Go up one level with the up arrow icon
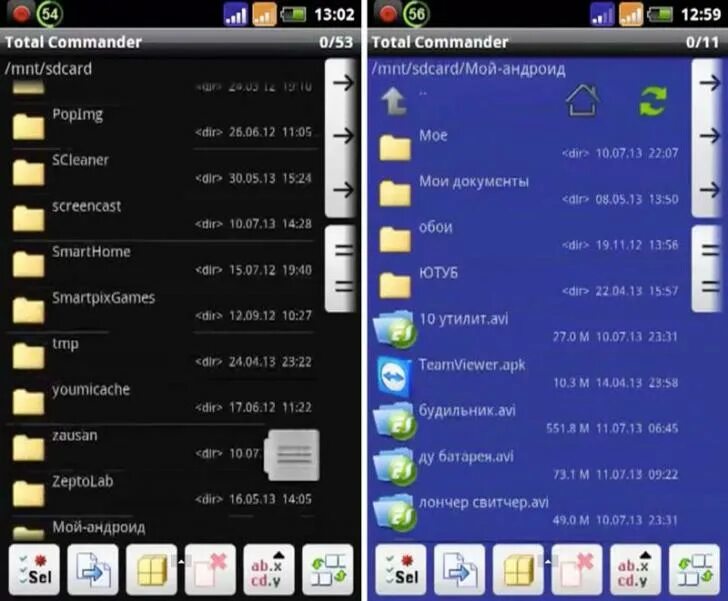Screen dimensions: 728x601 pos(394,101)
